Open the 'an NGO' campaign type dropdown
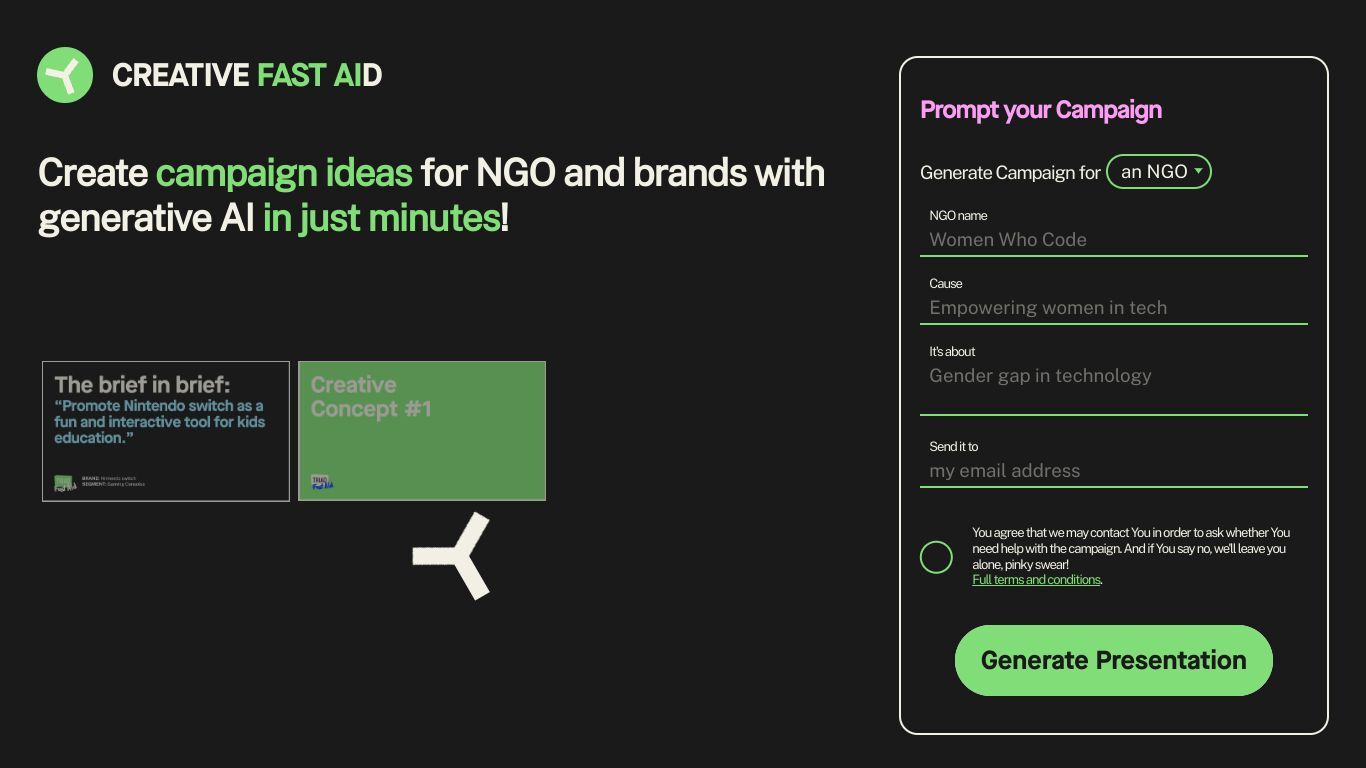This screenshot has width=1366, height=768. pos(1159,172)
